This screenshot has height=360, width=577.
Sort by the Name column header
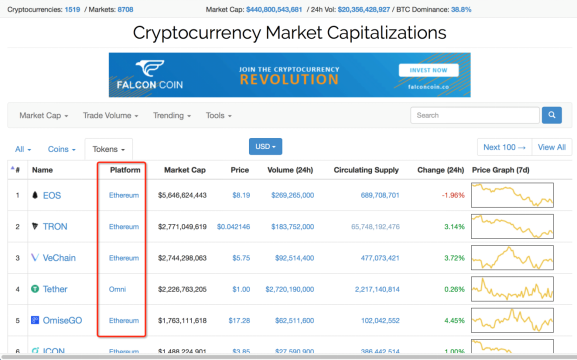[x=42, y=170]
